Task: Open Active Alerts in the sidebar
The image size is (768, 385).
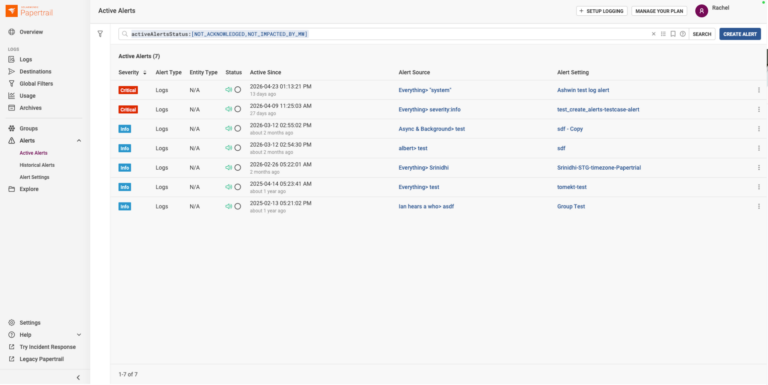Action: pyautogui.click(x=33, y=153)
